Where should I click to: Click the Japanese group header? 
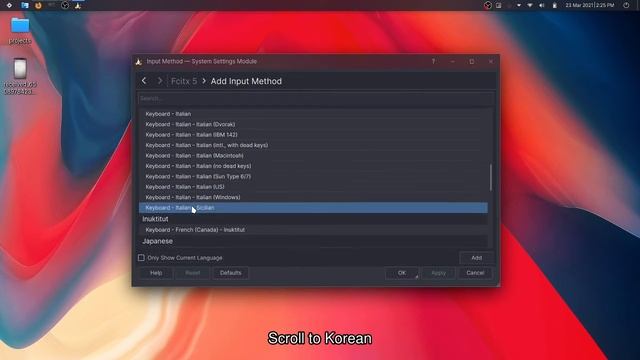[x=313, y=241]
